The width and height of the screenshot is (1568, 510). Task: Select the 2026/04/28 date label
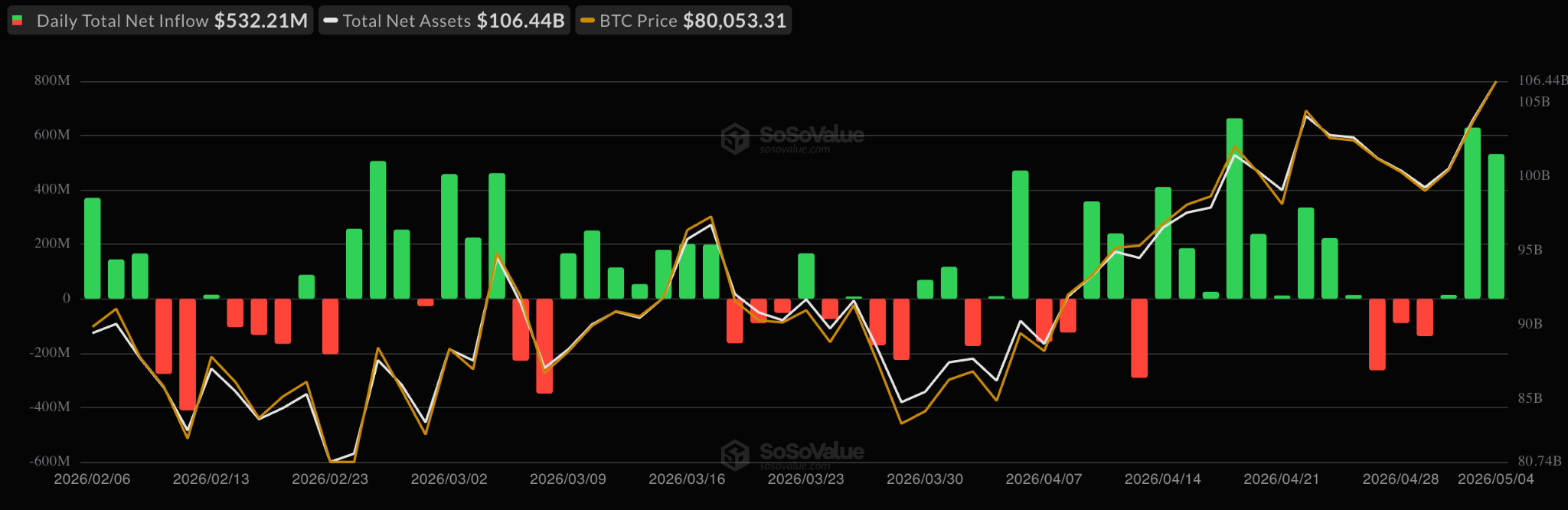[x=1401, y=479]
